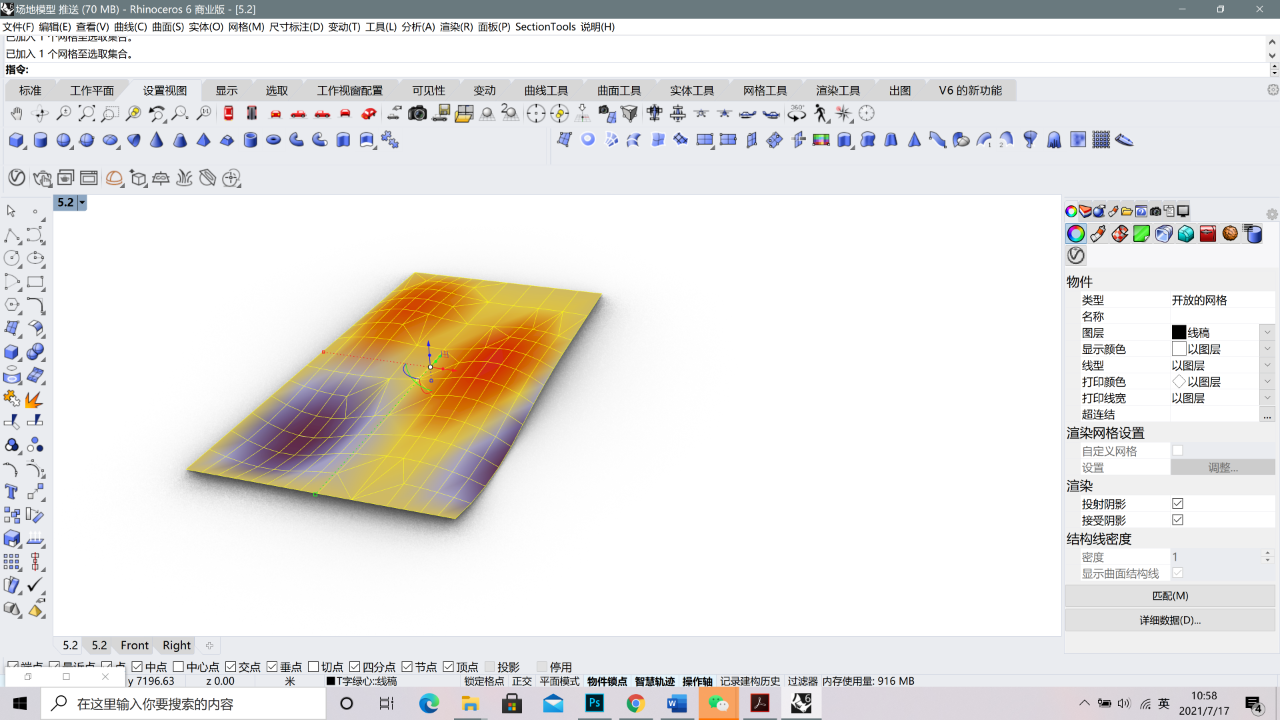Uncheck 接受阴影 (receive shadows) checkbox

(x=1178, y=520)
